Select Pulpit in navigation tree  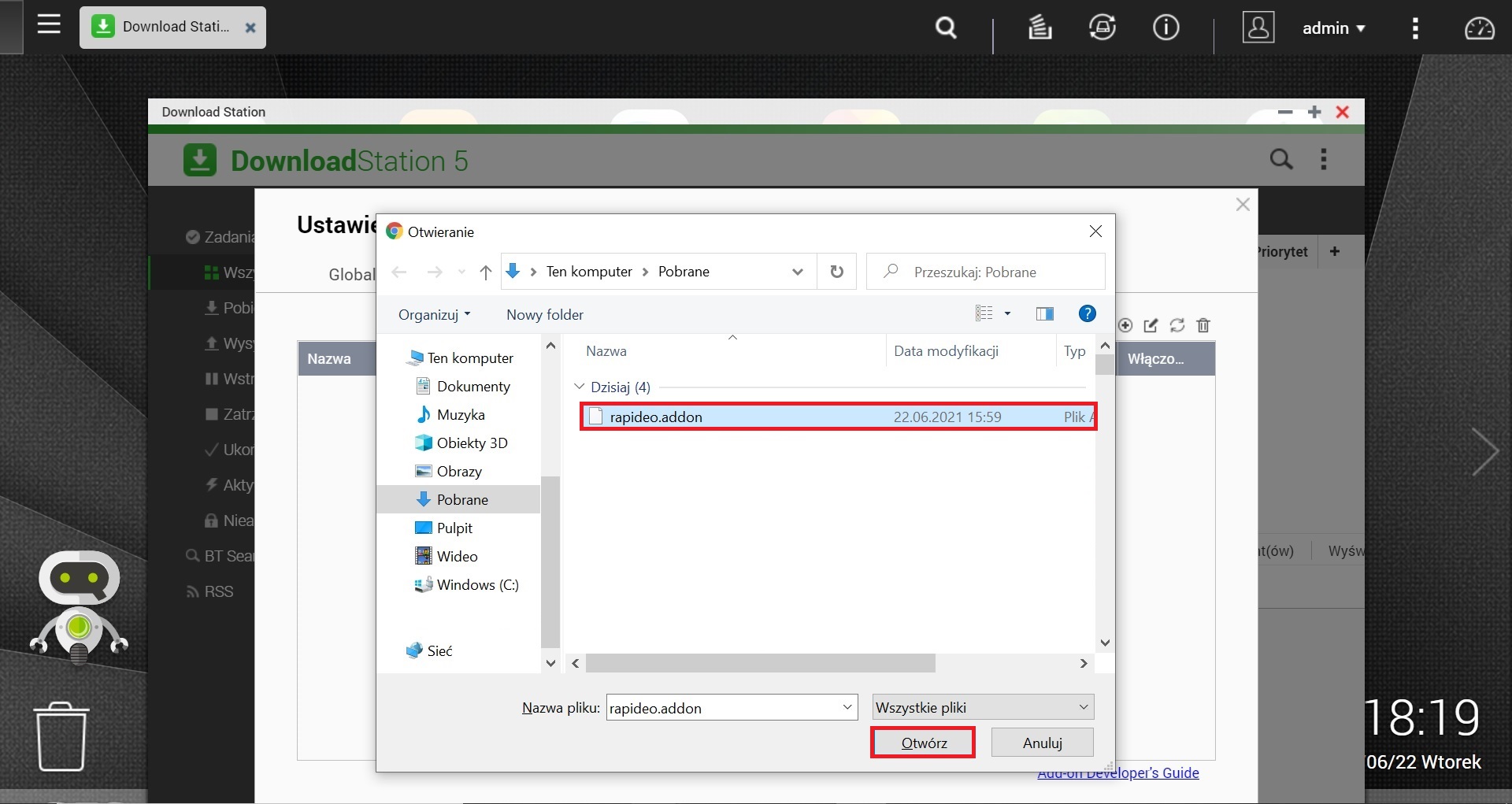[x=444, y=528]
